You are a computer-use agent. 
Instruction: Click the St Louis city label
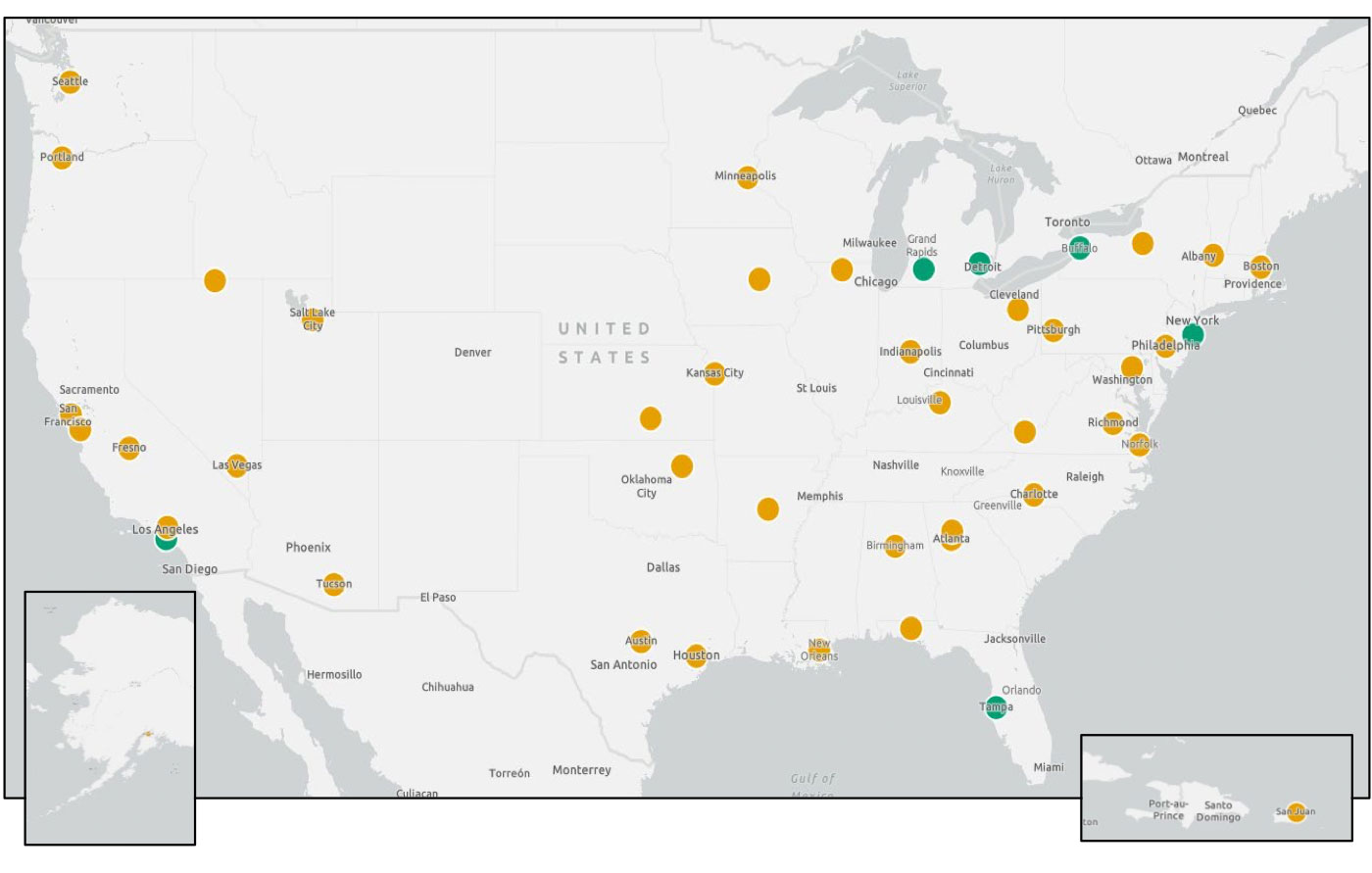[x=816, y=387]
